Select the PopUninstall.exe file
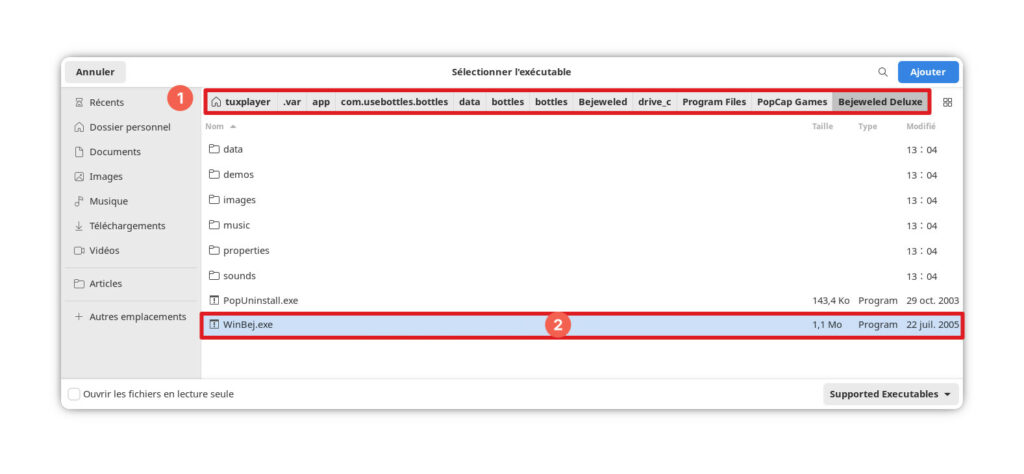This screenshot has height=474, width=1024. pyautogui.click(x=260, y=300)
